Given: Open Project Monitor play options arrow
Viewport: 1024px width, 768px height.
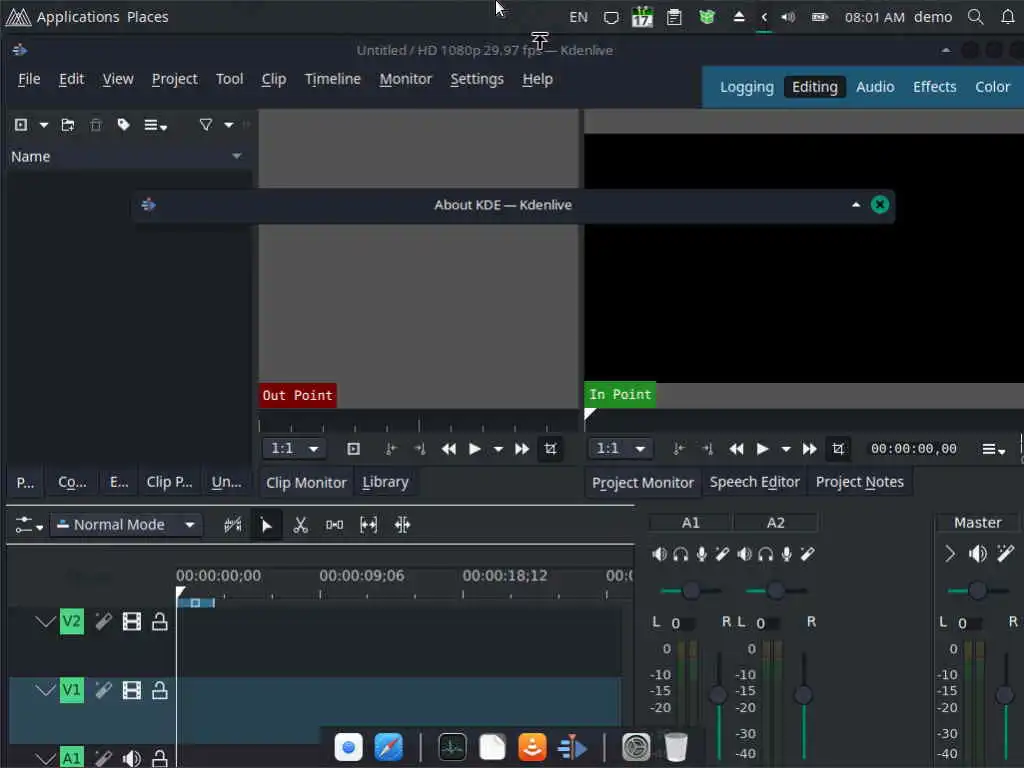Looking at the screenshot, I should (786, 449).
